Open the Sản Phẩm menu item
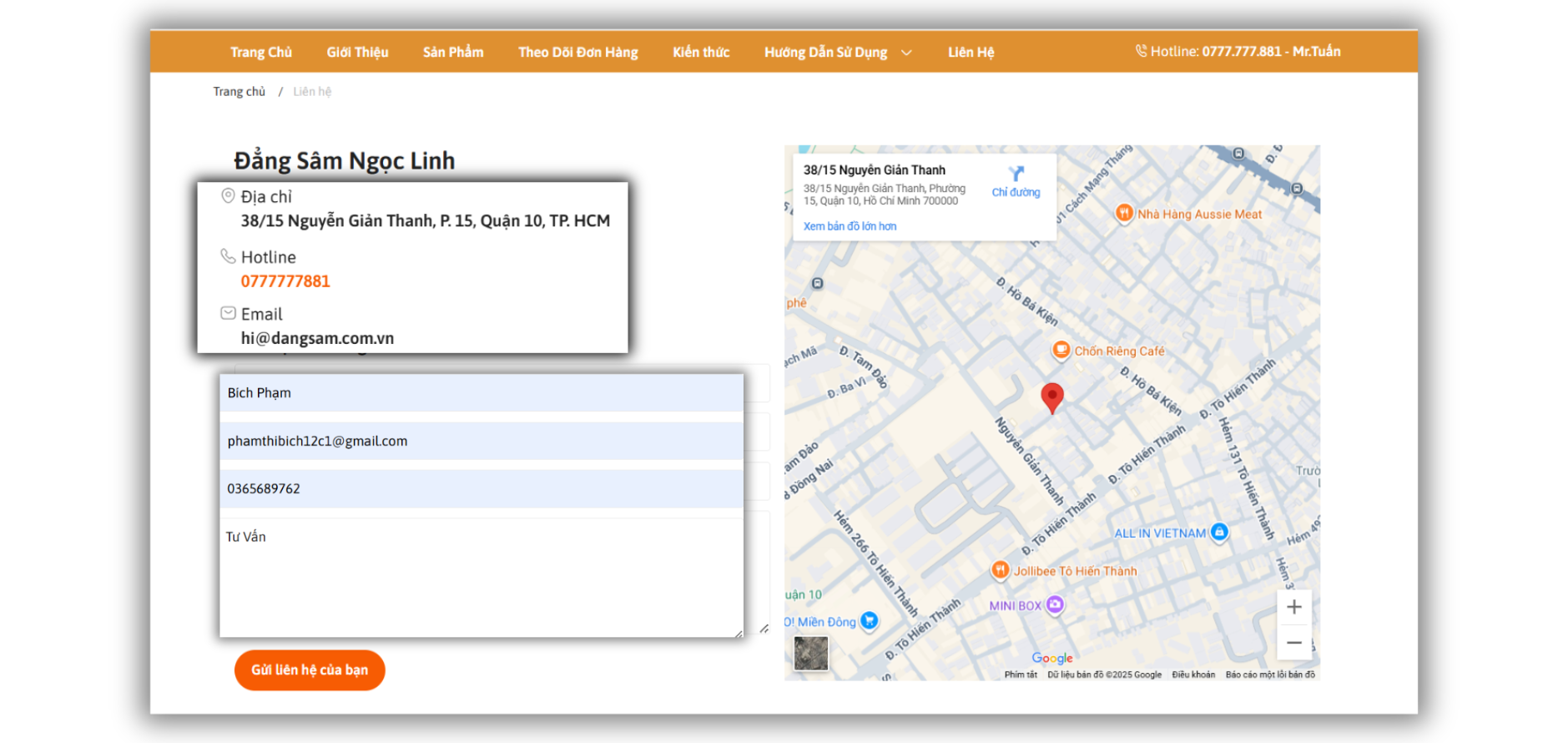The height and width of the screenshot is (743, 1568). 453,52
